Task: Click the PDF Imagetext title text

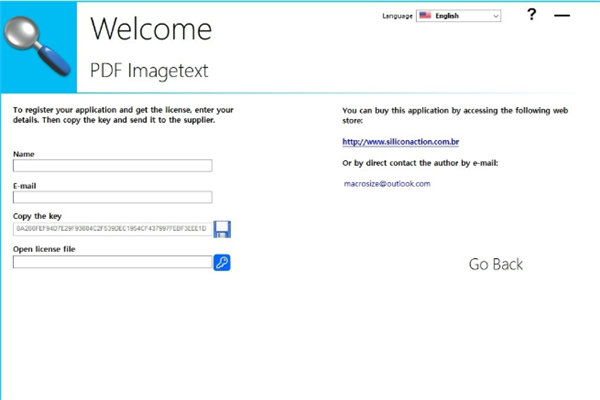Action: point(149,70)
